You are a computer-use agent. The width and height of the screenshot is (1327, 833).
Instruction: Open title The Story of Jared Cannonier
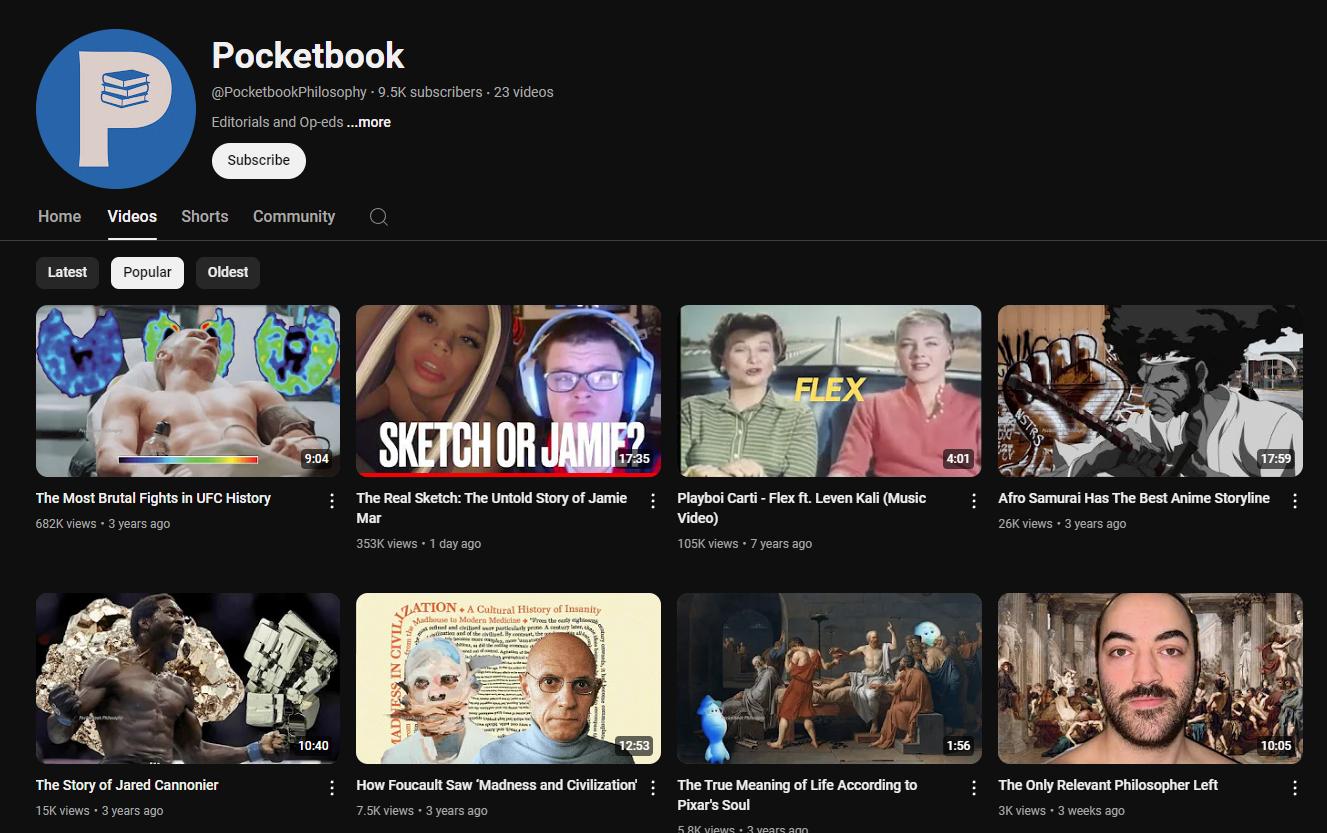[127, 785]
